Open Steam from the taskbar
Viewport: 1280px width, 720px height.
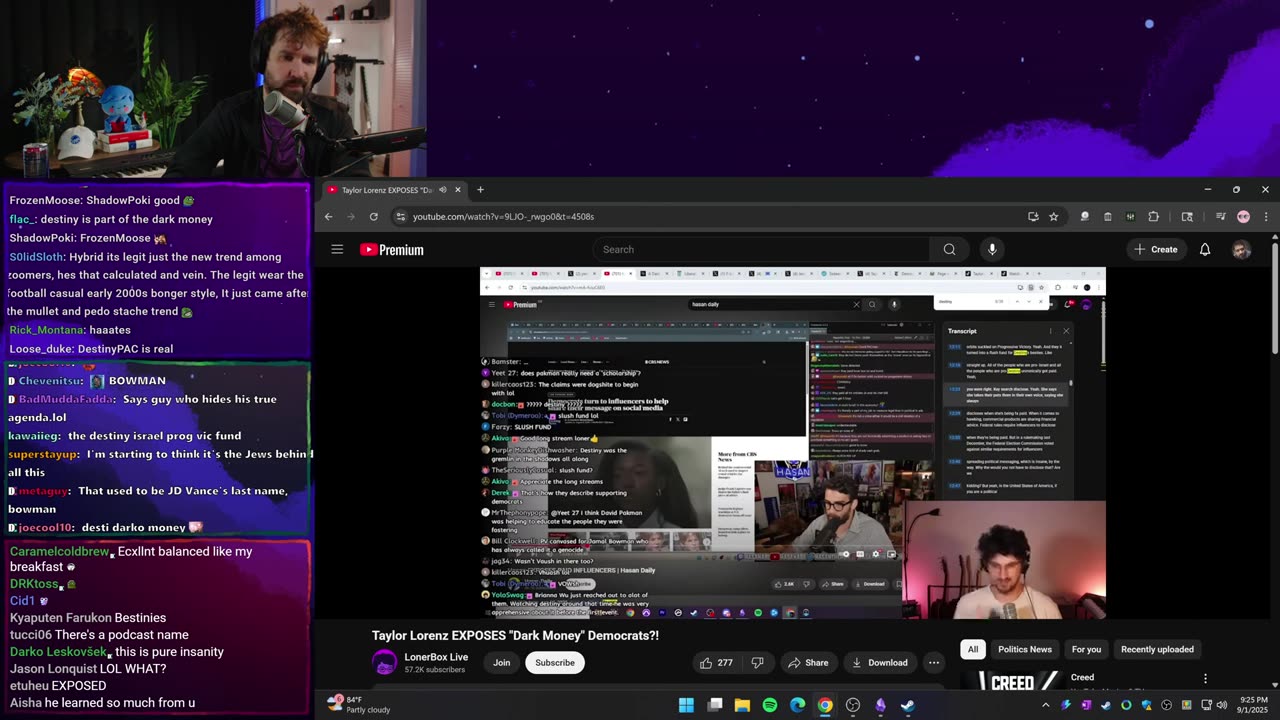(x=907, y=705)
